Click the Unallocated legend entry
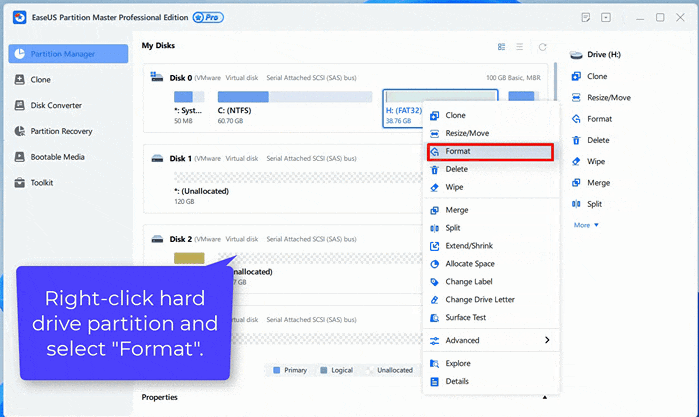The image size is (699, 417). click(389, 370)
